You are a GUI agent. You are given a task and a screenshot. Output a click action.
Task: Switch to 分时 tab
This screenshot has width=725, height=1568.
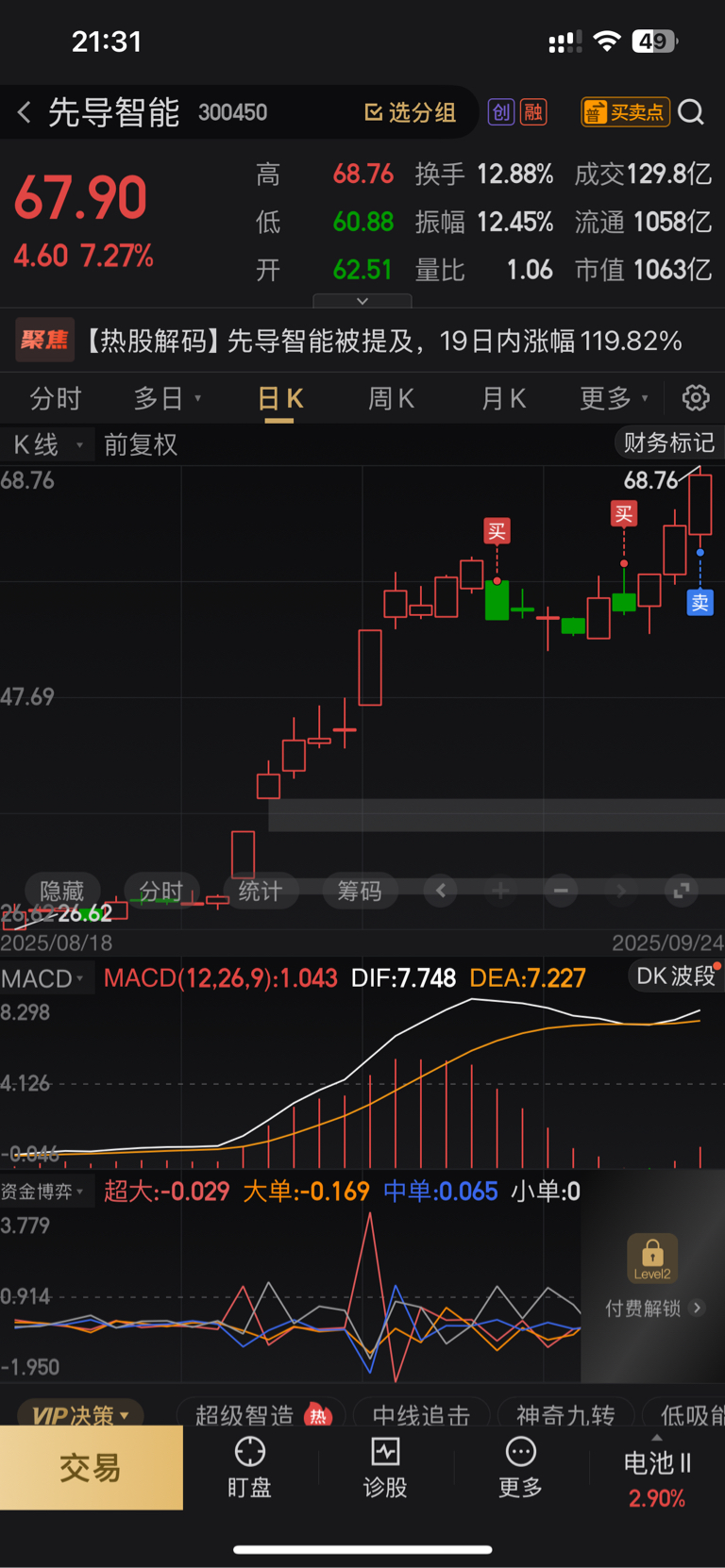(x=56, y=398)
